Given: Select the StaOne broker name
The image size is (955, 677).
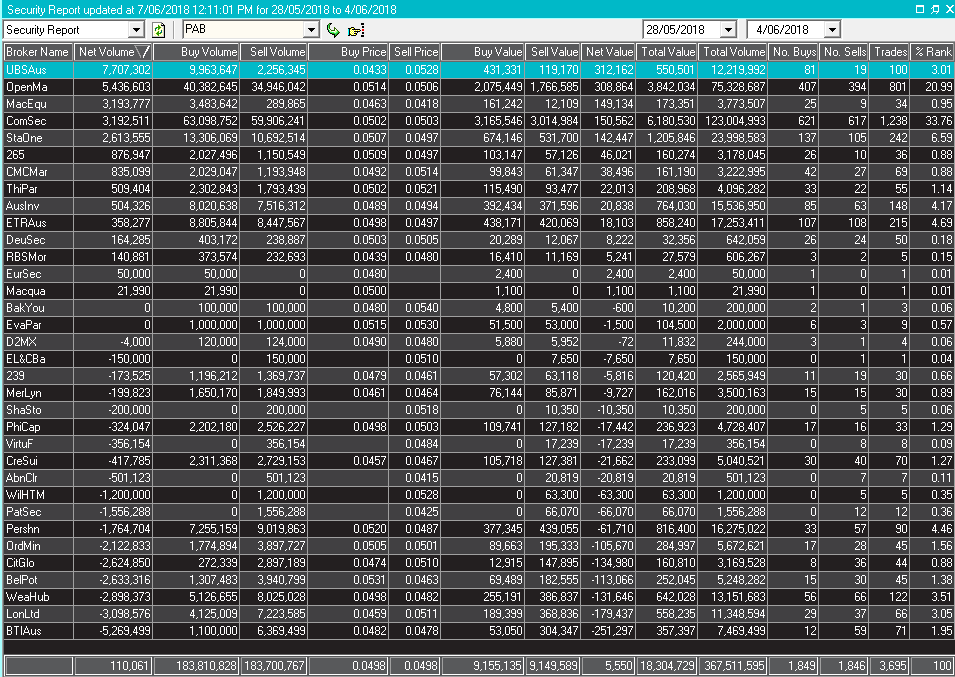Looking at the screenshot, I should 24,138.
